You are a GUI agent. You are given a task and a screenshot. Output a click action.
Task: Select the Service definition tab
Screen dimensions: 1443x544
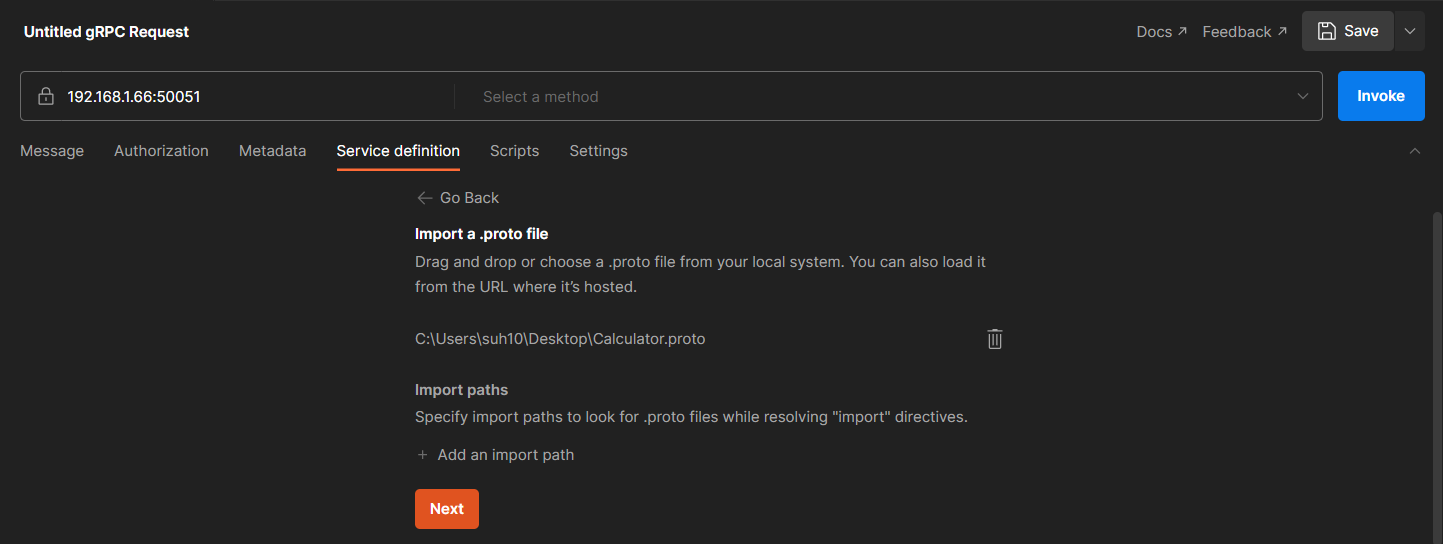coord(398,151)
